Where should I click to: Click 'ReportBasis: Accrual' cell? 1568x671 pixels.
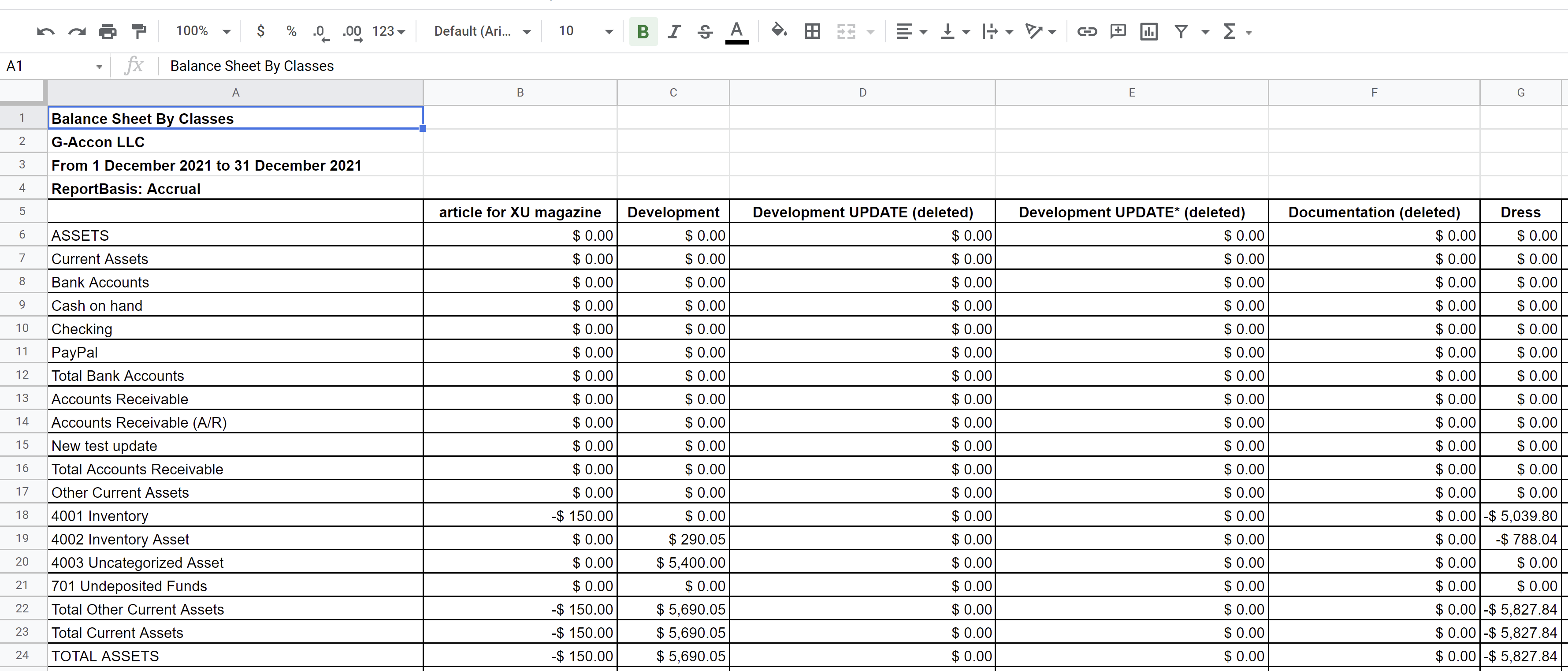click(x=236, y=189)
